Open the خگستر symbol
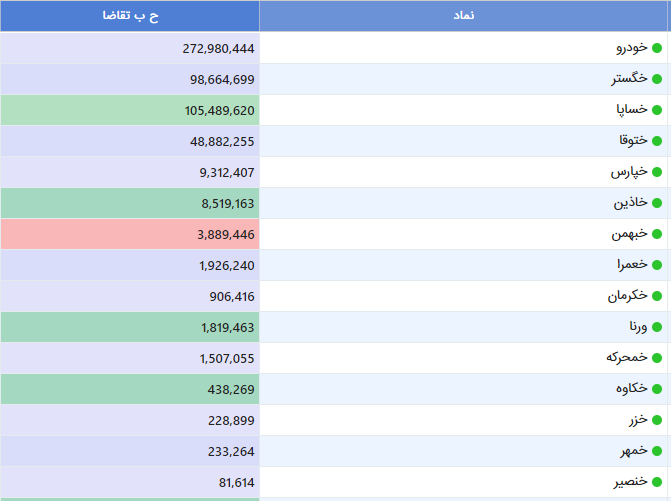The image size is (671, 501). (x=629, y=79)
